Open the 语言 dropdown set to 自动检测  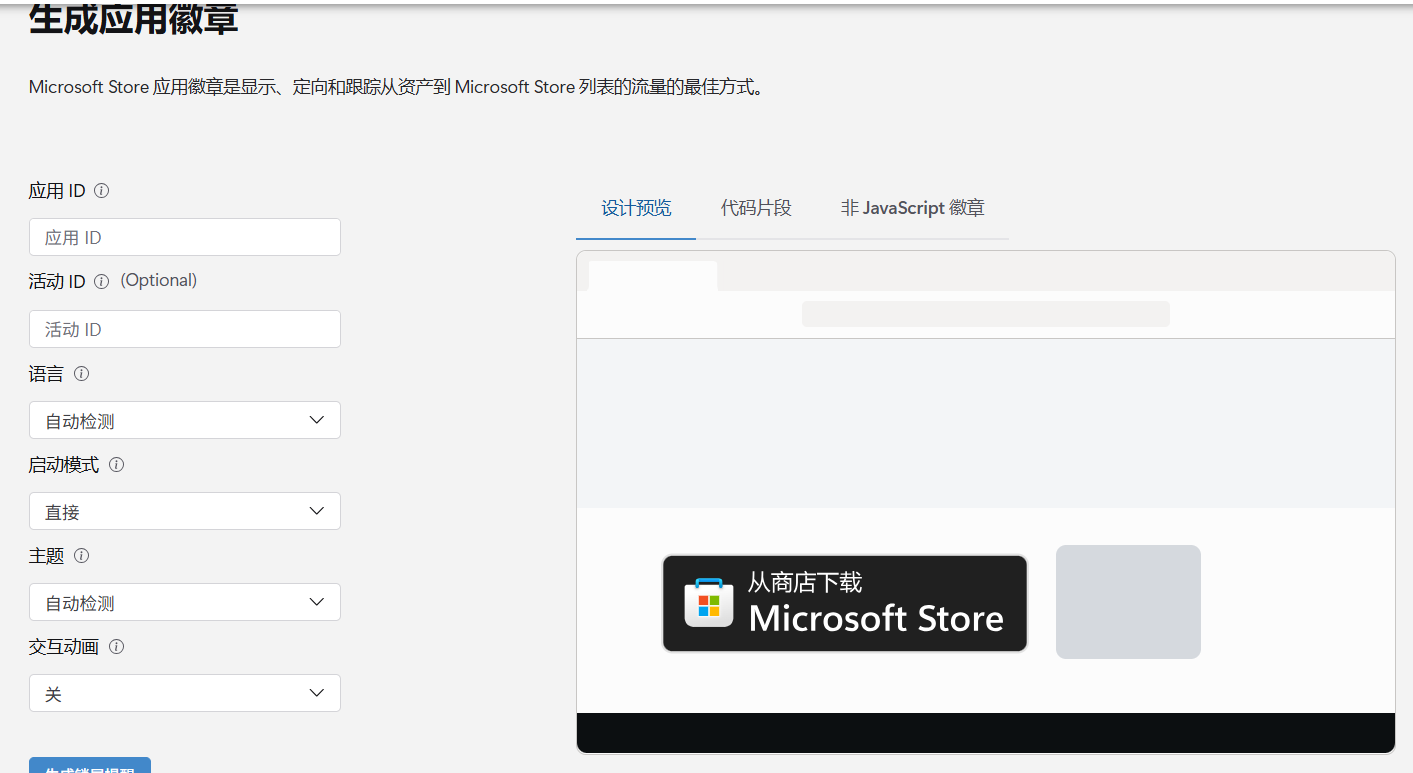[185, 420]
